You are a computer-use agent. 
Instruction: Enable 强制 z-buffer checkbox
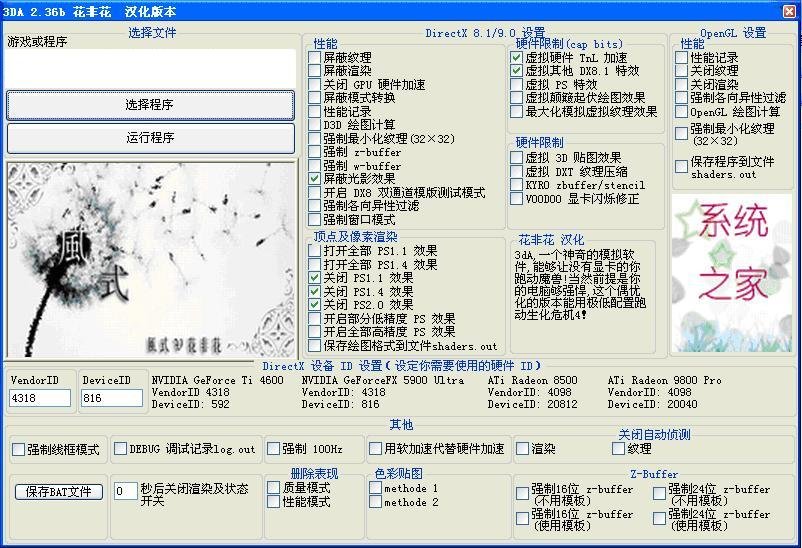pyautogui.click(x=315, y=151)
